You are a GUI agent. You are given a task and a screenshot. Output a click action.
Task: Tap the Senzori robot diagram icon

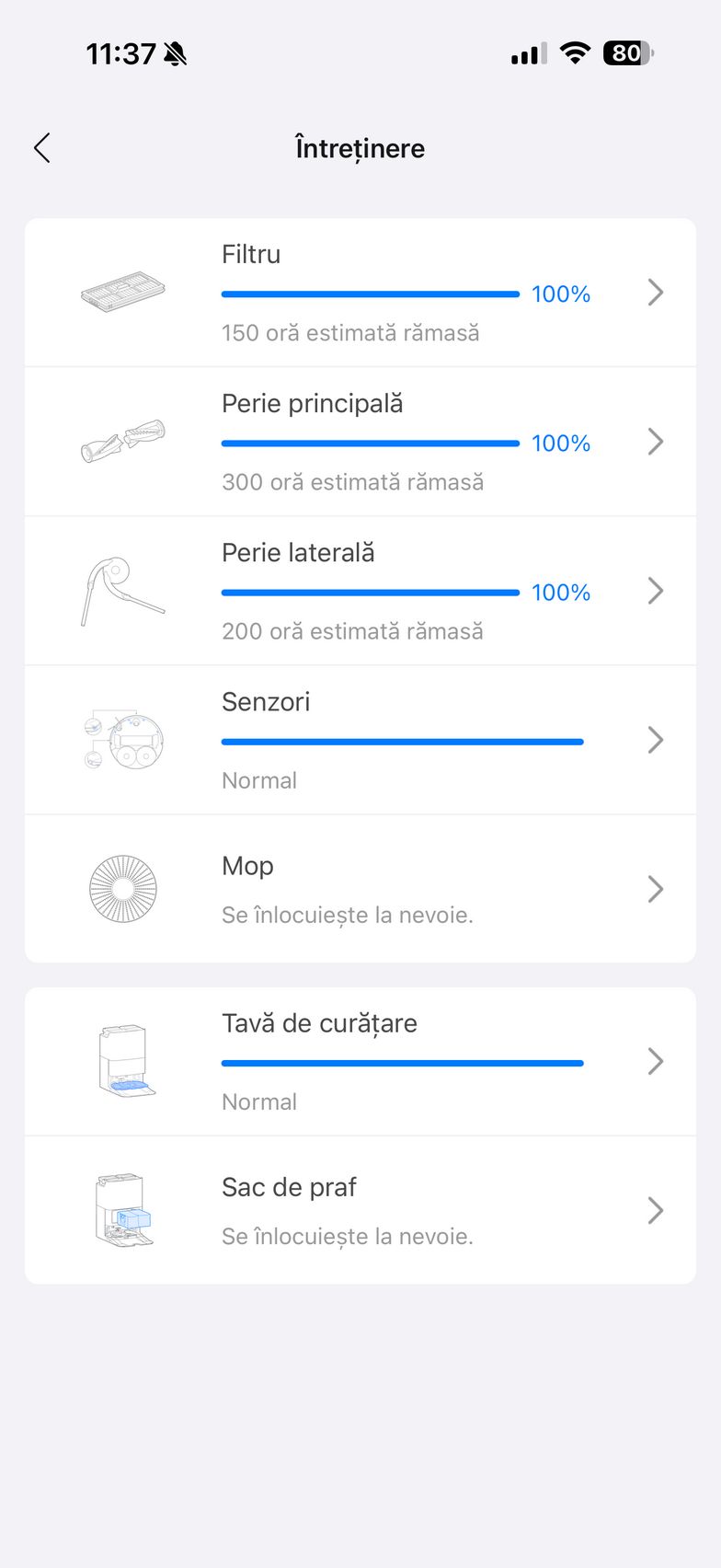tap(123, 740)
